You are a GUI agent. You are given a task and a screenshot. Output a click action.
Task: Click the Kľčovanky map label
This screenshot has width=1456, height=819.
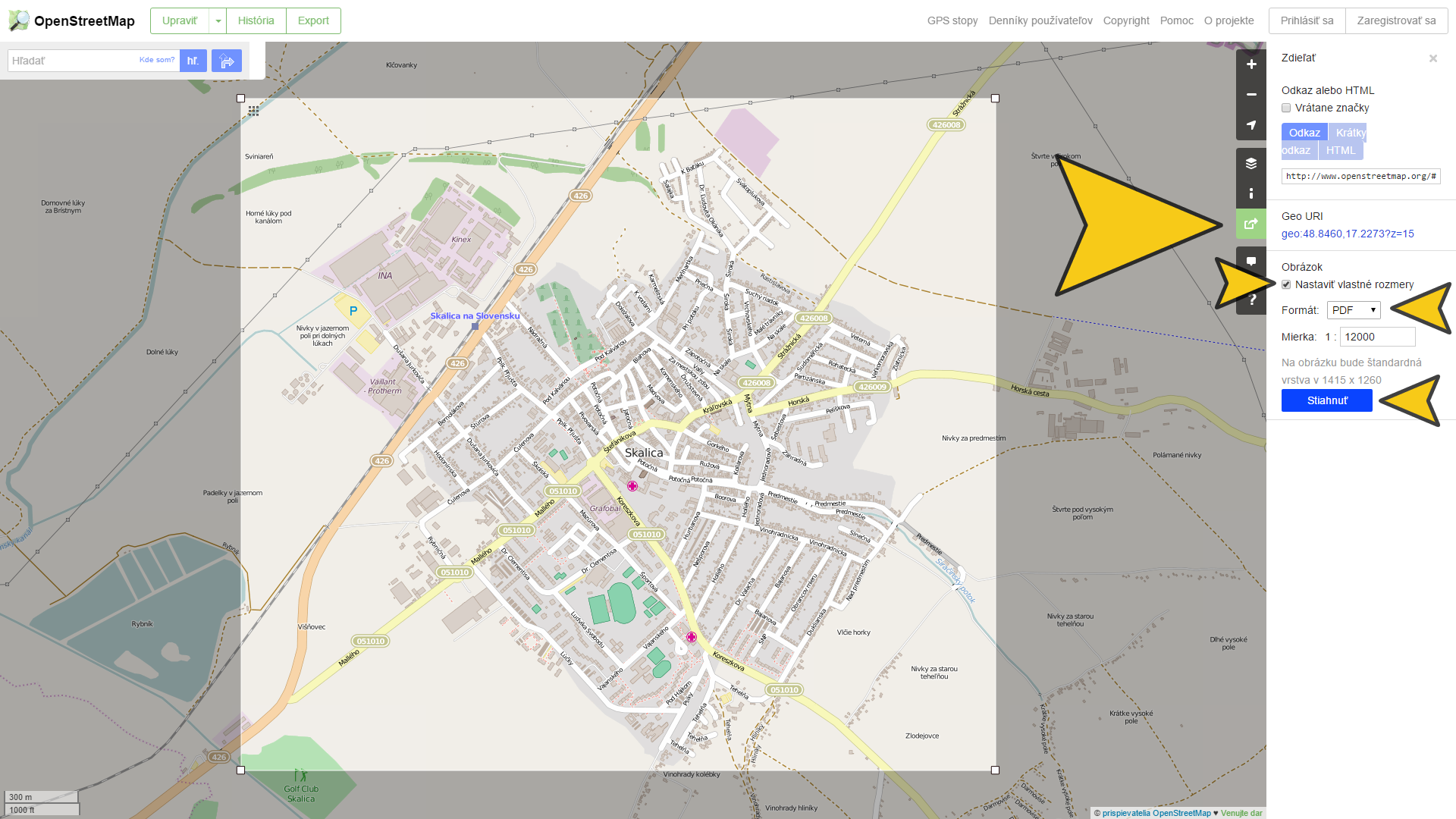coord(401,65)
